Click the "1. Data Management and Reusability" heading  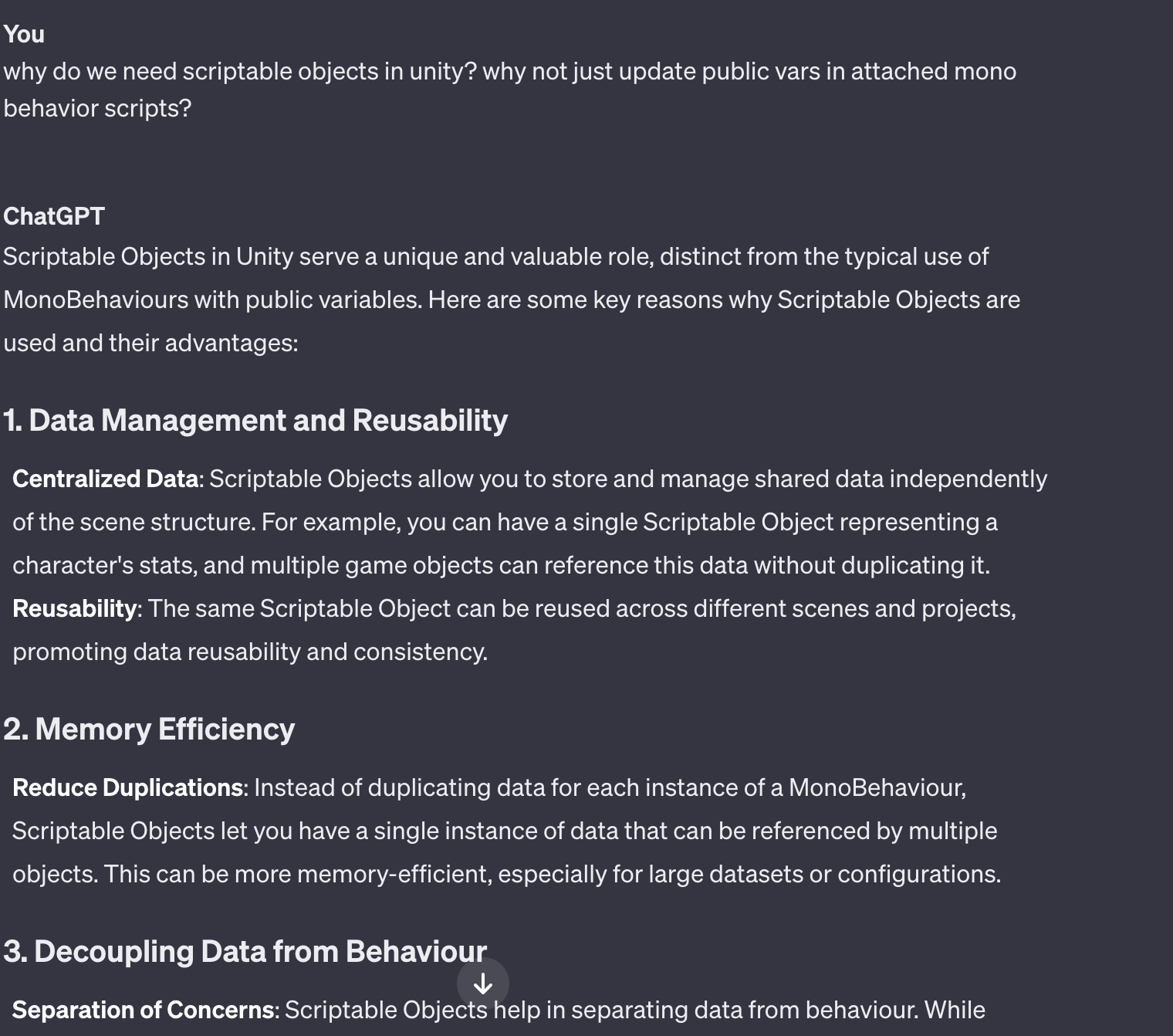pyautogui.click(x=255, y=421)
